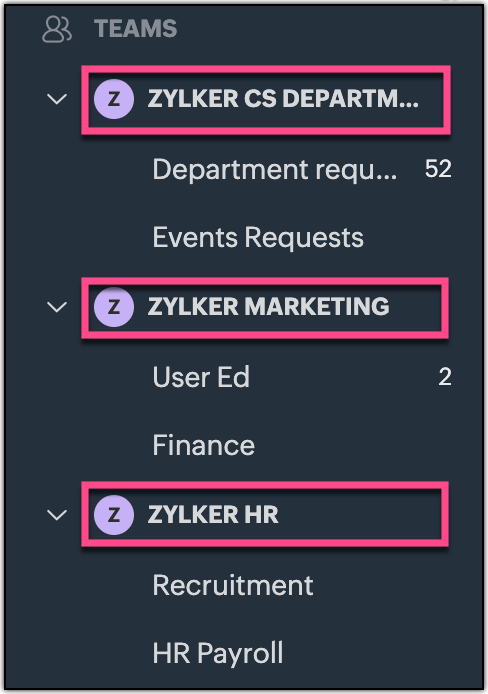This screenshot has height=694, width=488.
Task: Click the 2 count badge on User Ed
Action: click(445, 377)
